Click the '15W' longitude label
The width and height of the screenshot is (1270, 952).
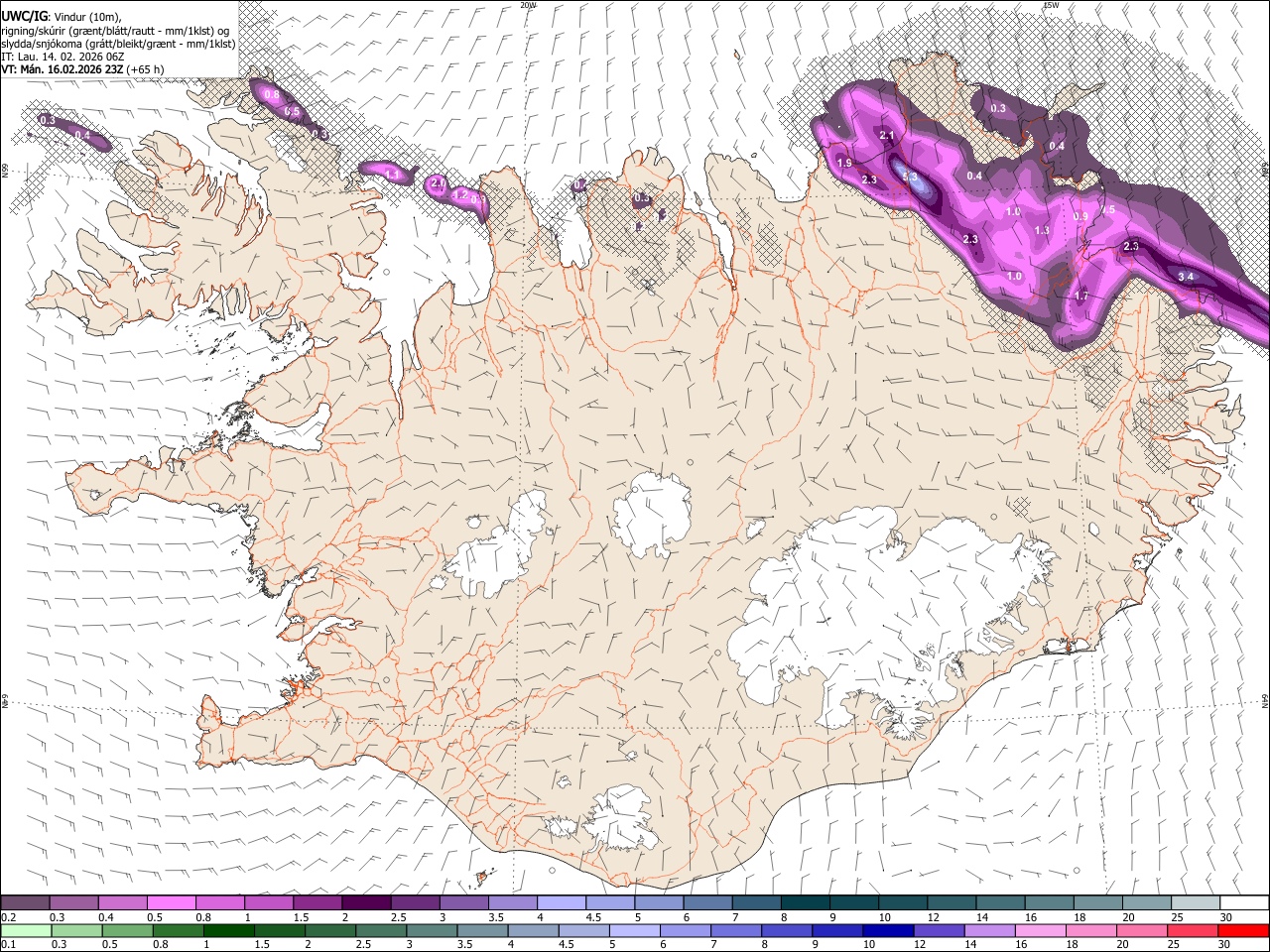[x=1051, y=5]
